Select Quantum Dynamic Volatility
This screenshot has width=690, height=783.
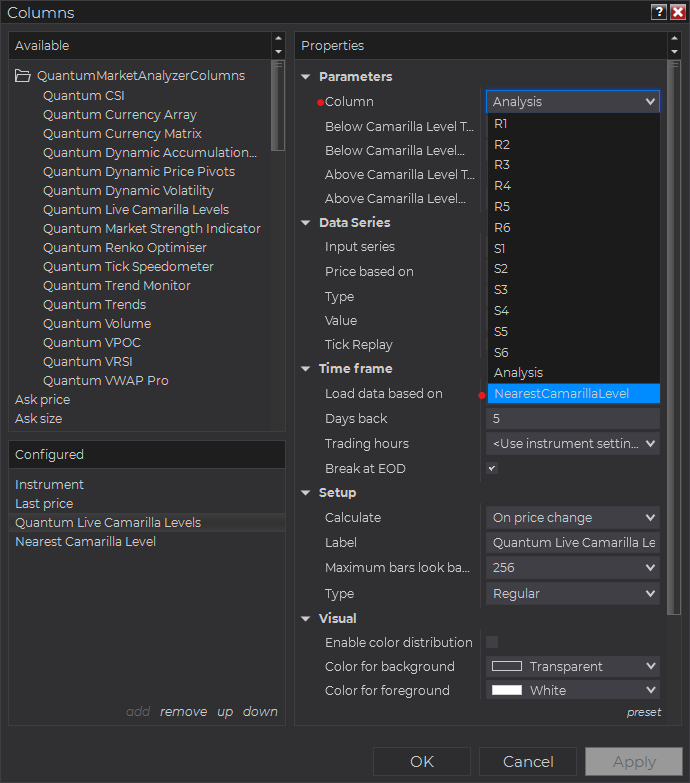coord(128,191)
